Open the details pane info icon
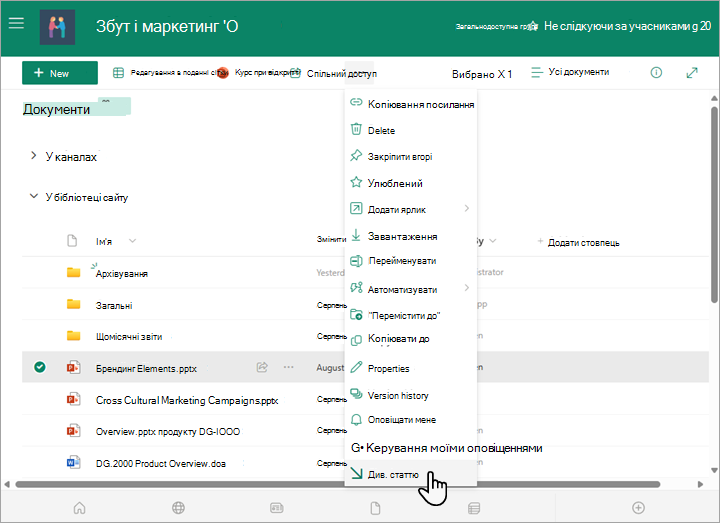Screen dimensions: 720x523 tap(656, 73)
